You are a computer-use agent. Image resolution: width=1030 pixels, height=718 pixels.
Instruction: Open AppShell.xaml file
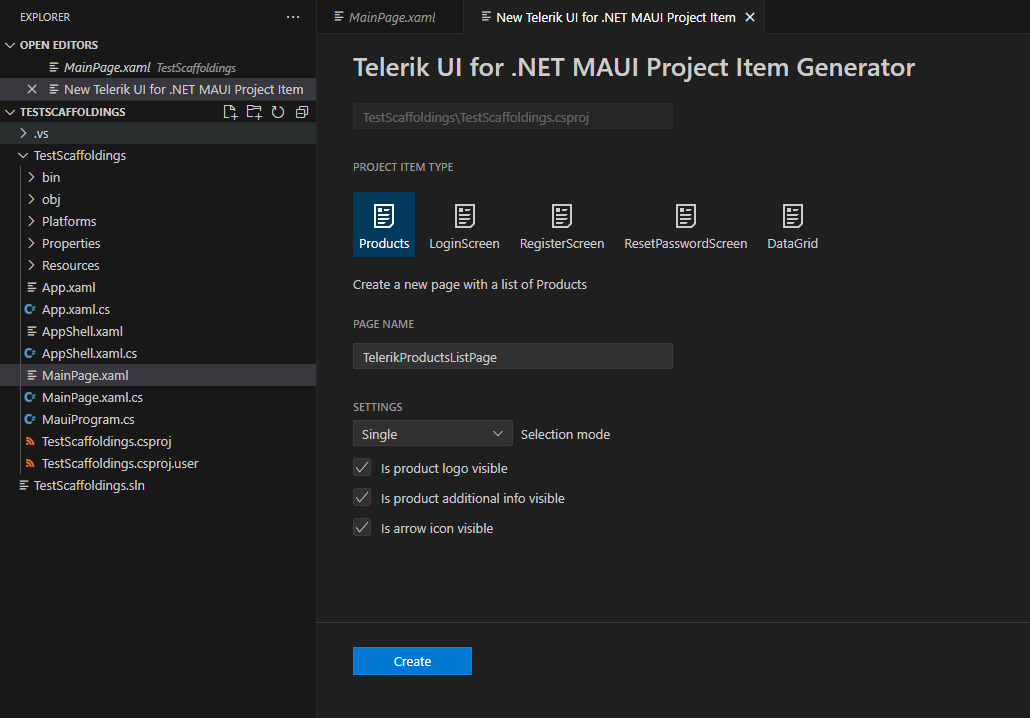[158, 332]
